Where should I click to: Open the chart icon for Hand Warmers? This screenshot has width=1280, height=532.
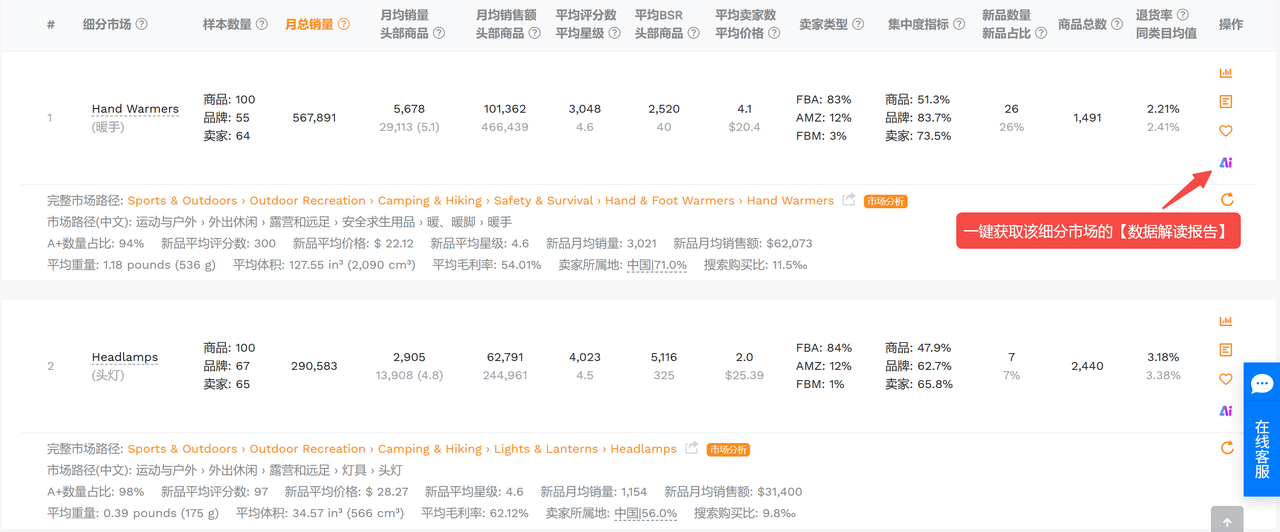pyautogui.click(x=1225, y=73)
